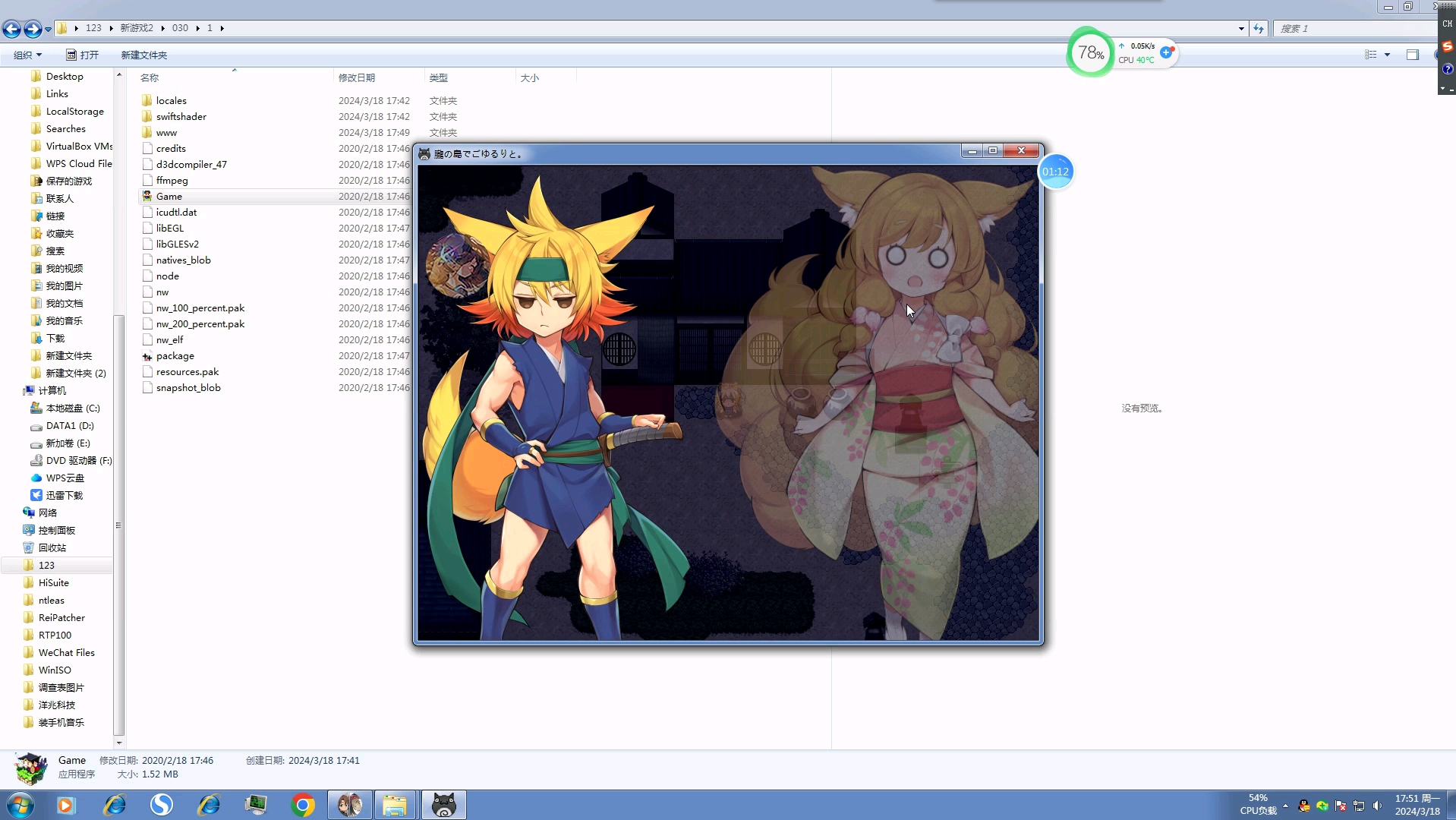Open 回收站 in navigation tree
This screenshot has height=820, width=1456.
point(52,548)
